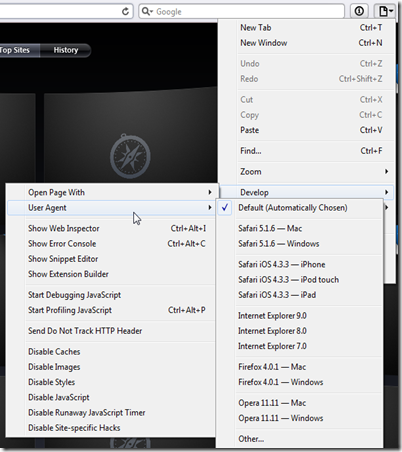This screenshot has height=452, width=402.
Task: Toggle Disable Site-specific Hacks
Action: point(112,428)
